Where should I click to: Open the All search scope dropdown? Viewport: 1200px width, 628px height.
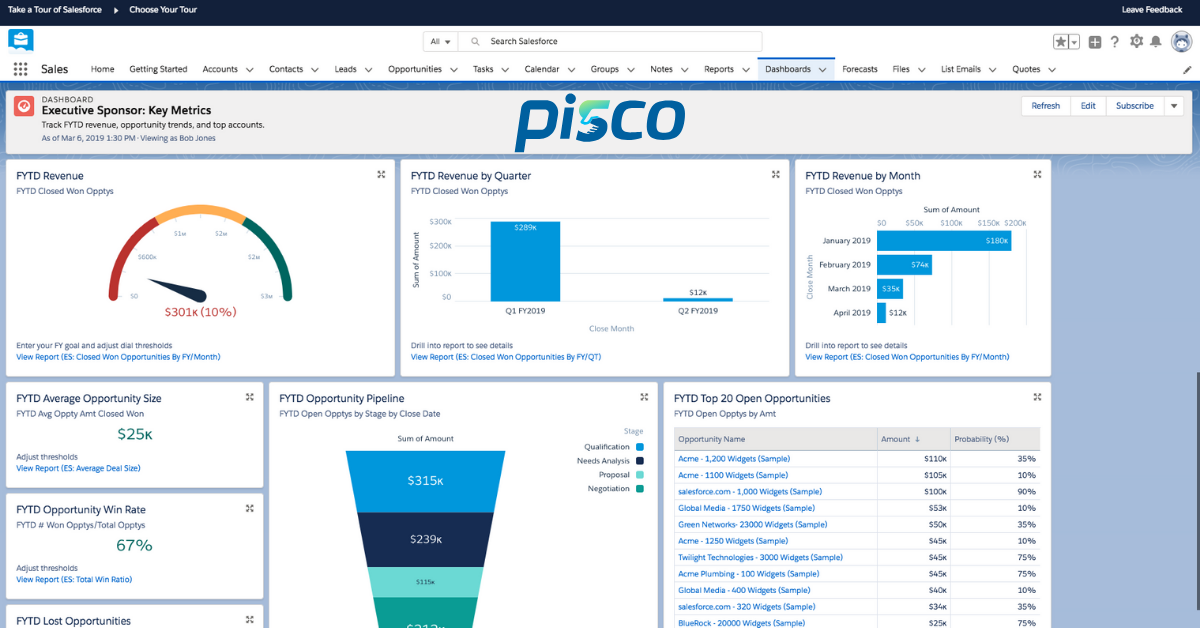point(440,42)
